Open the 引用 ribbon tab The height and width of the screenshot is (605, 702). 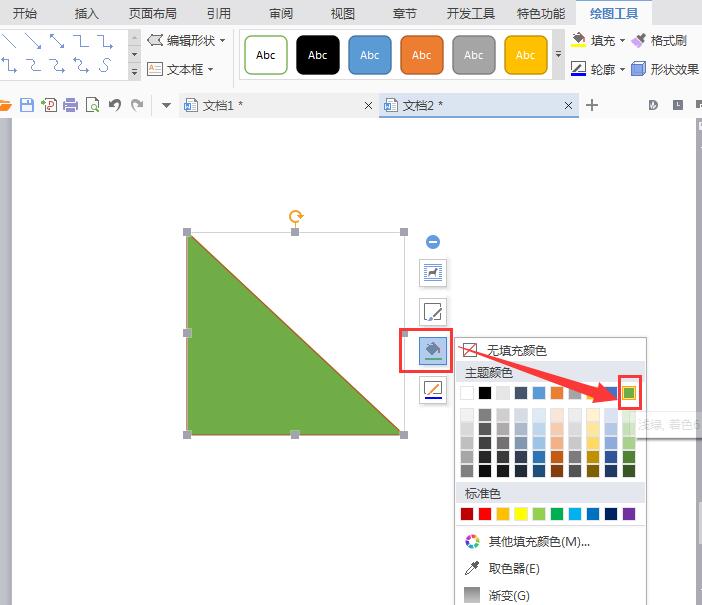click(218, 13)
